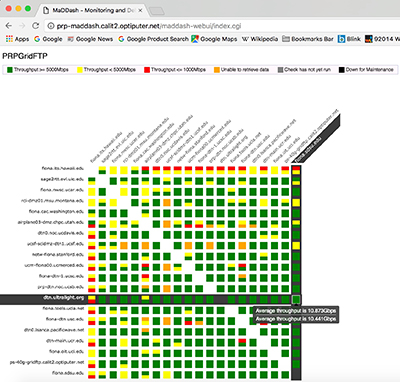This screenshot has width=400, height=382.
Task: Open the Bookmarks Bar folder
Action: click(308, 39)
